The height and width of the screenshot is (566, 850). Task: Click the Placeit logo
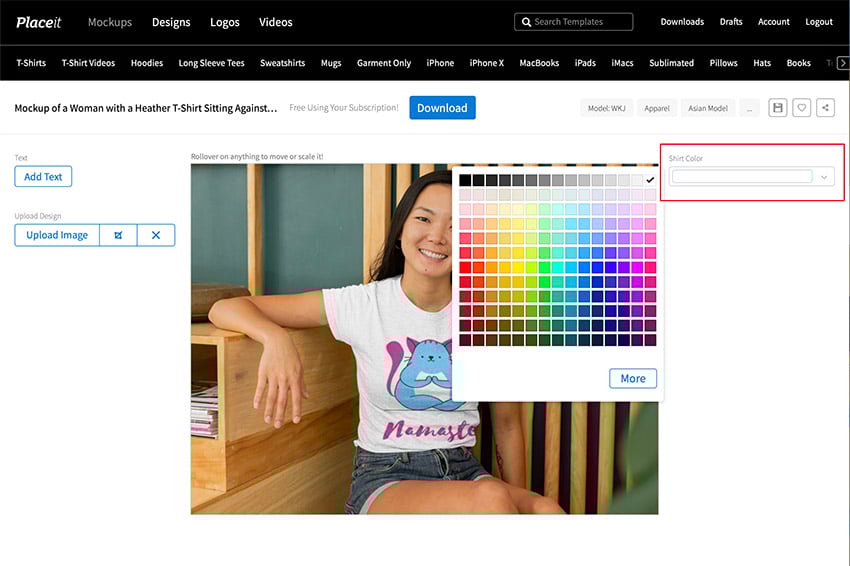click(x=38, y=22)
